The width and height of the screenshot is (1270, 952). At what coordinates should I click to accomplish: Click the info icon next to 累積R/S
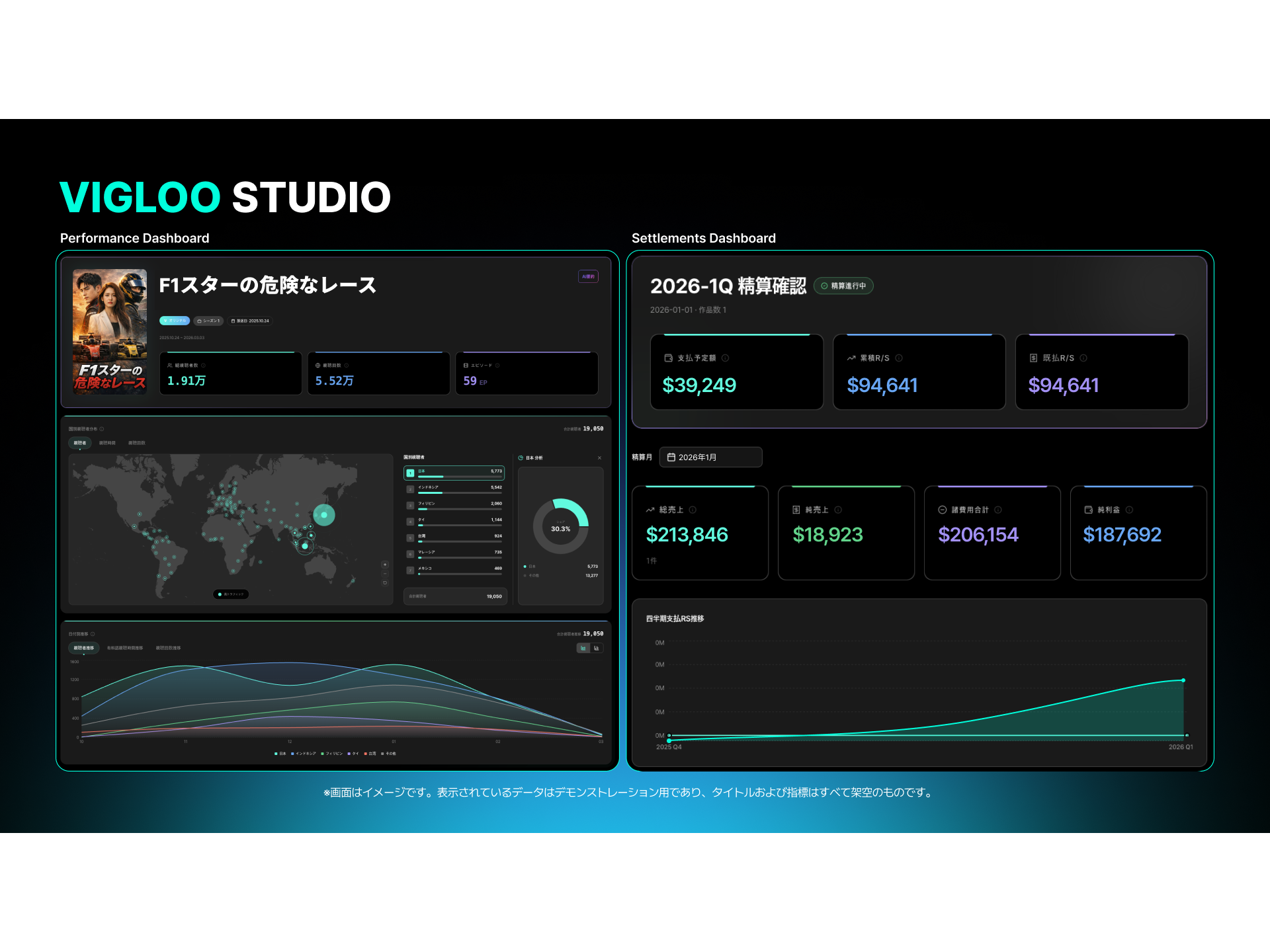point(898,358)
